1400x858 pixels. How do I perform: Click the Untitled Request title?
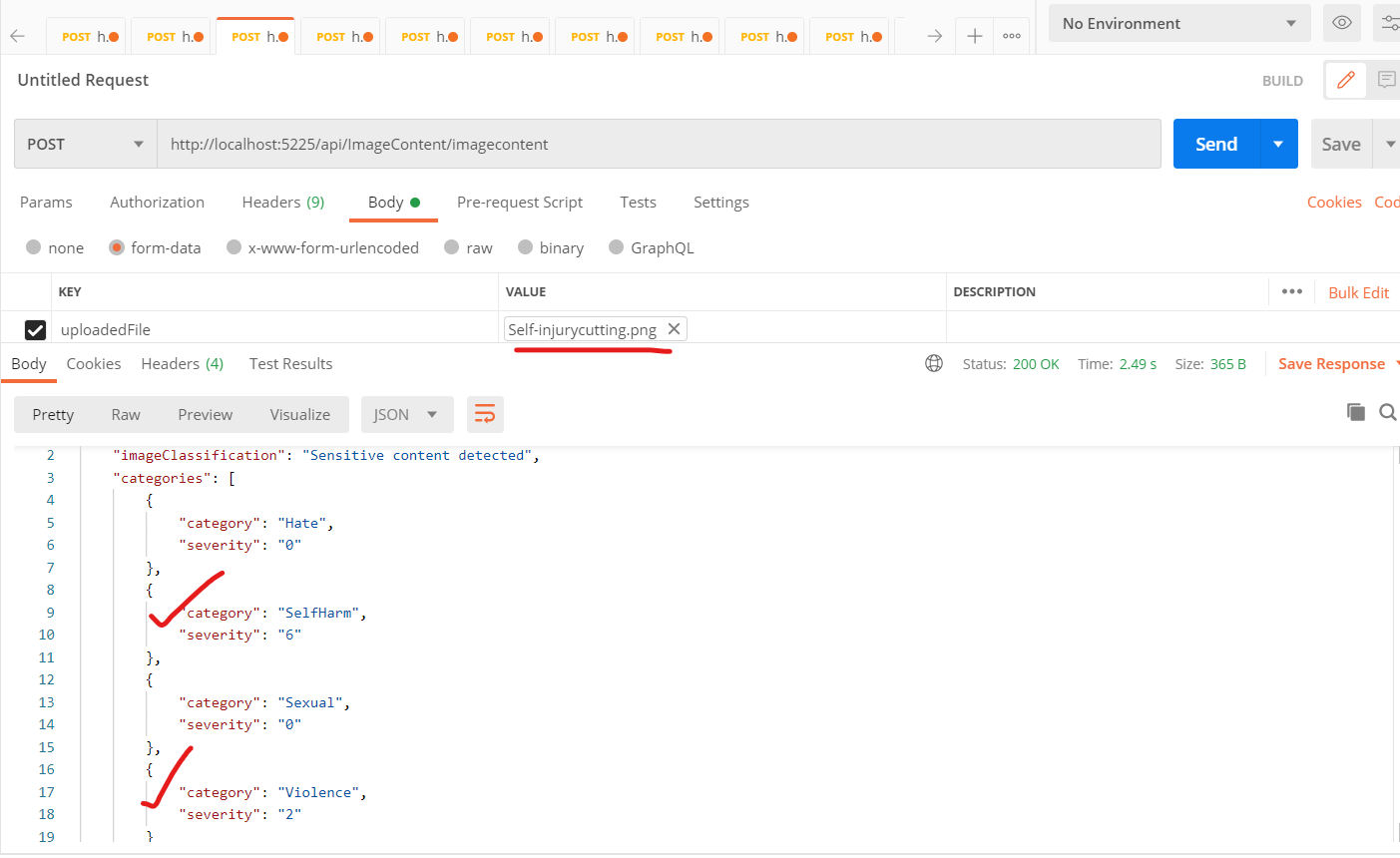[x=83, y=80]
